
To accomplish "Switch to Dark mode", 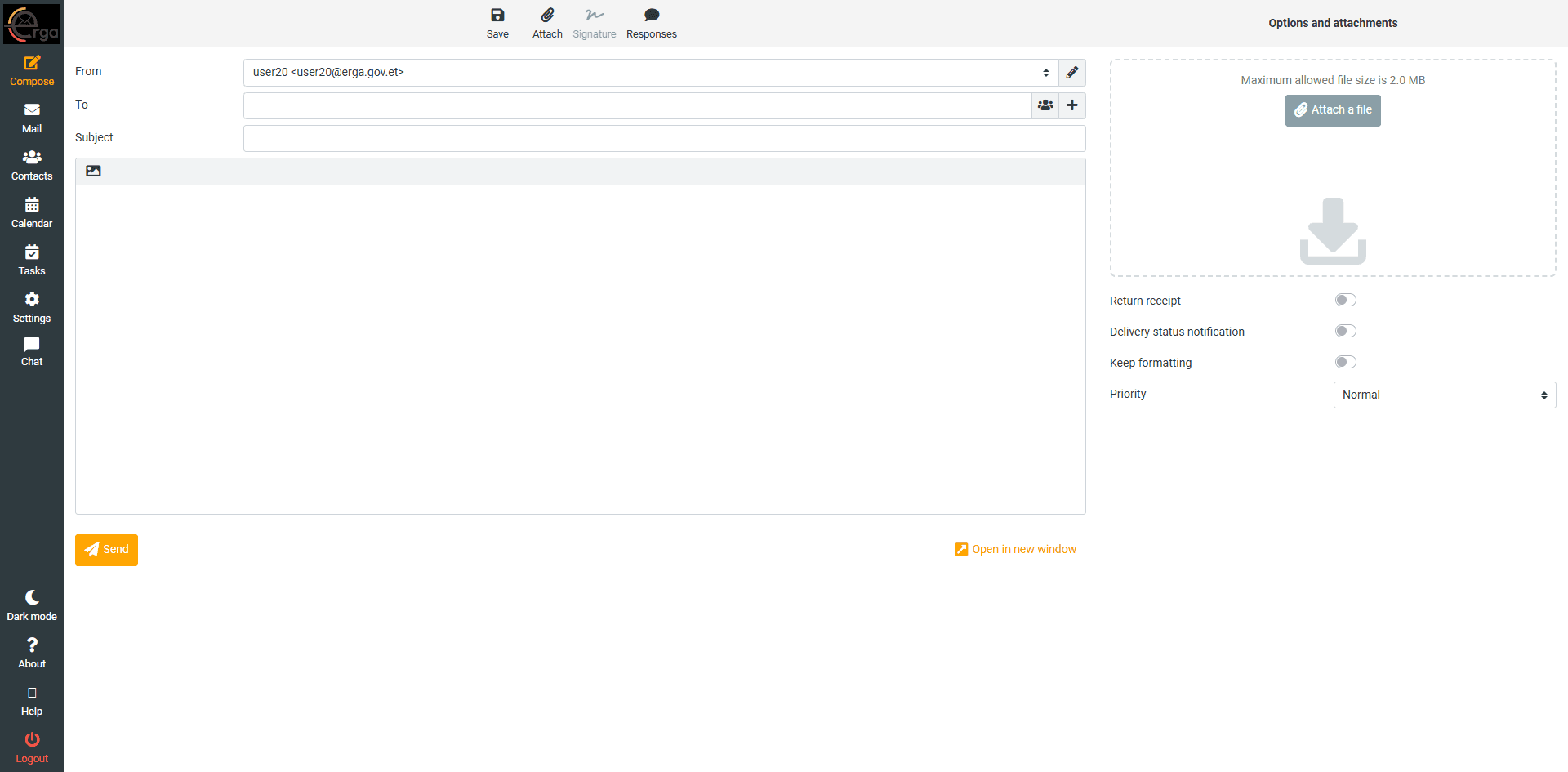I will pos(32,606).
